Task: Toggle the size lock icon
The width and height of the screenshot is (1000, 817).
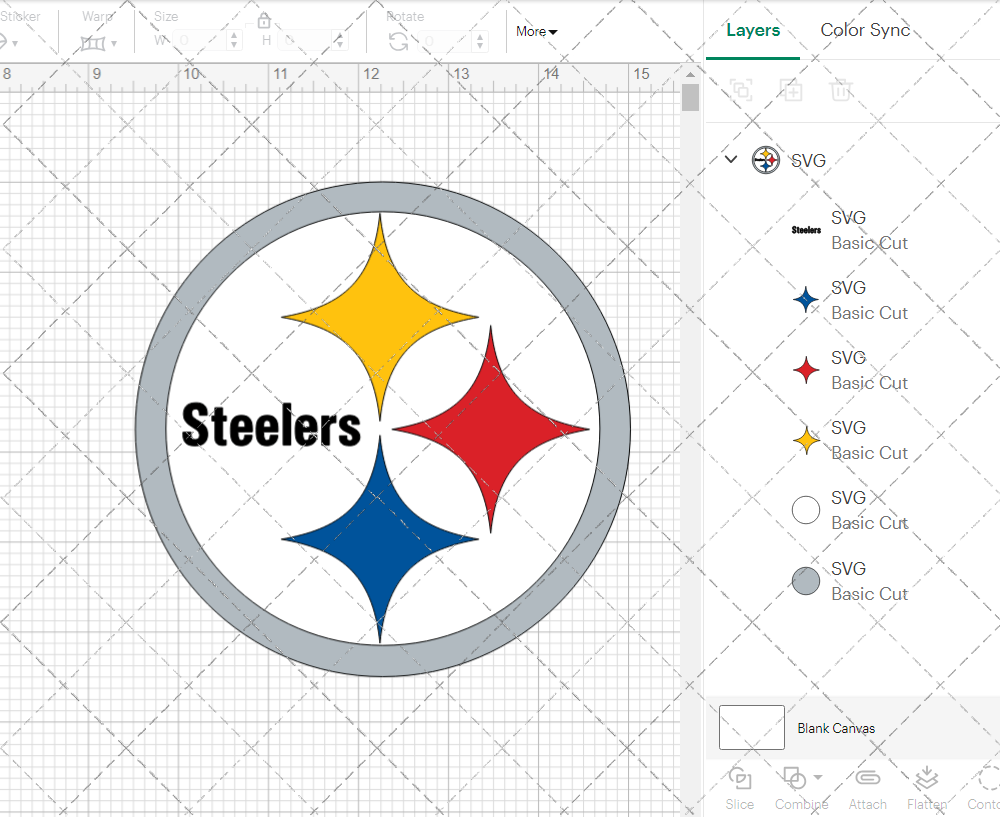Action: pos(264,21)
